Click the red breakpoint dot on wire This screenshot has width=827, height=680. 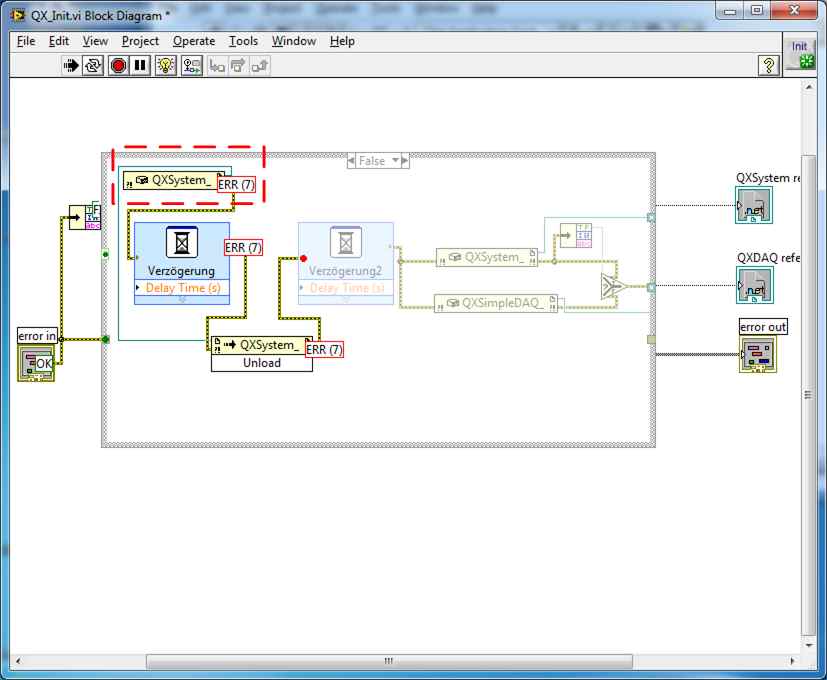point(303,258)
